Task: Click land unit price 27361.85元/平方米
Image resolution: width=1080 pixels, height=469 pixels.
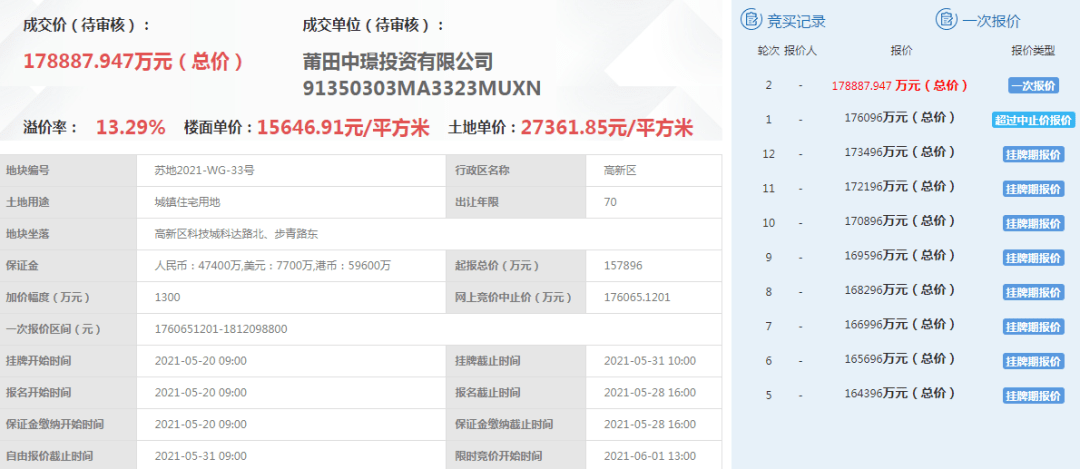Action: click(607, 127)
